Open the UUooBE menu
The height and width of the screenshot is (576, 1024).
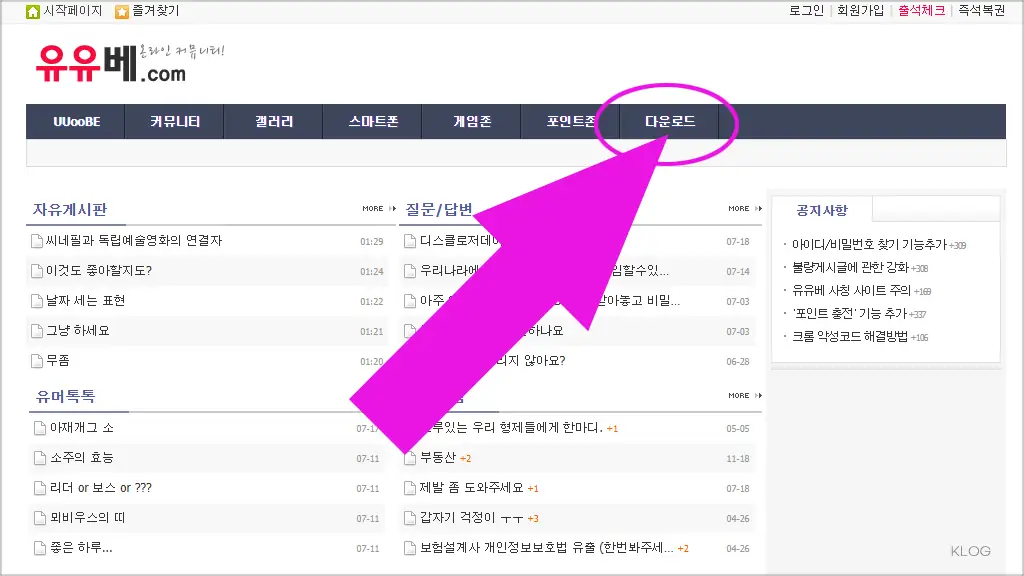[x=76, y=121]
